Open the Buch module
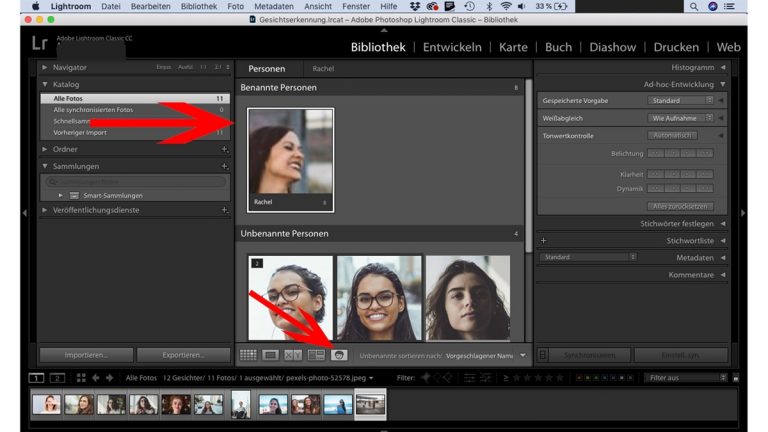Screen dimensions: 768x432 coord(558,47)
